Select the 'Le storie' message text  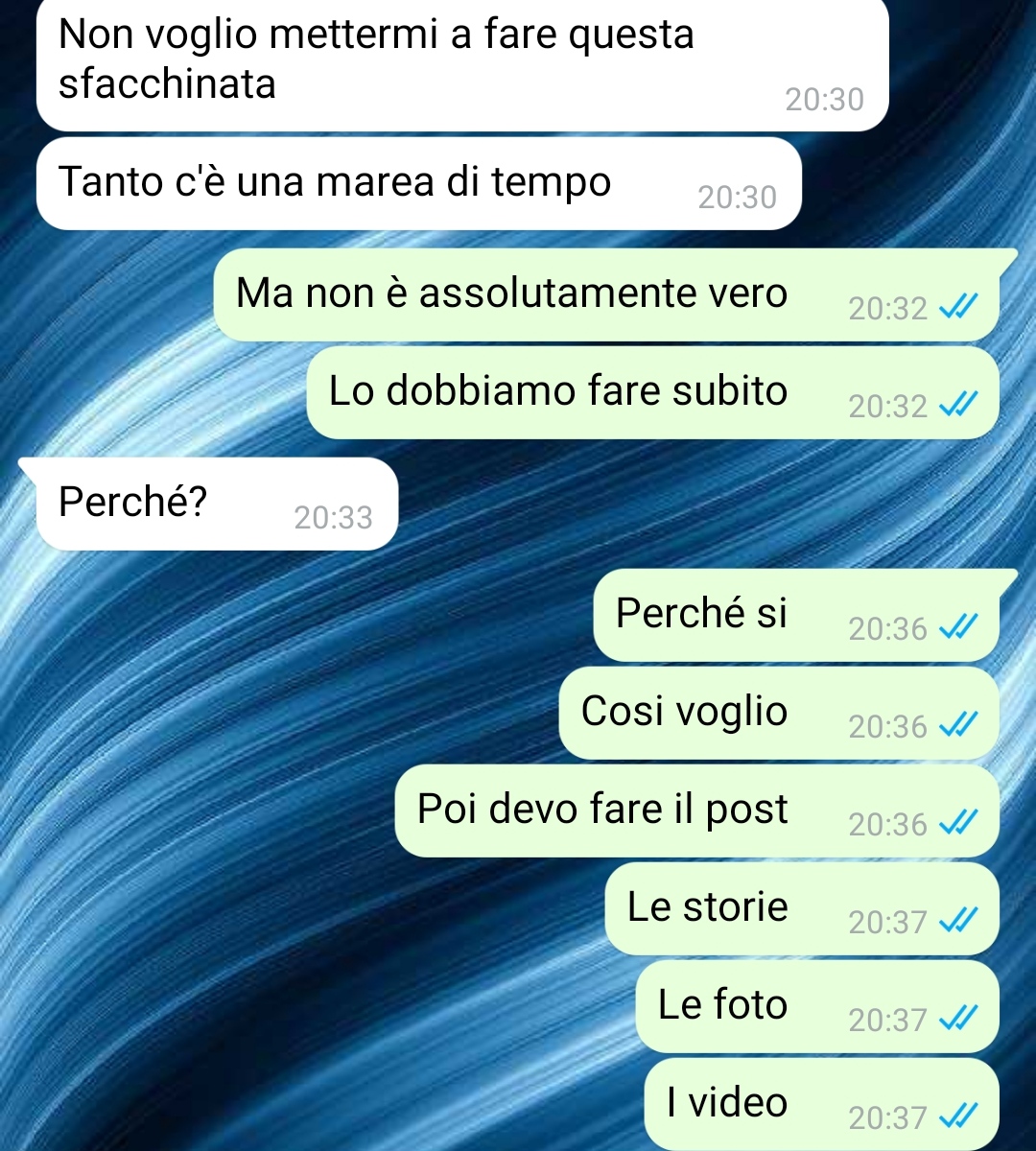click(x=707, y=906)
